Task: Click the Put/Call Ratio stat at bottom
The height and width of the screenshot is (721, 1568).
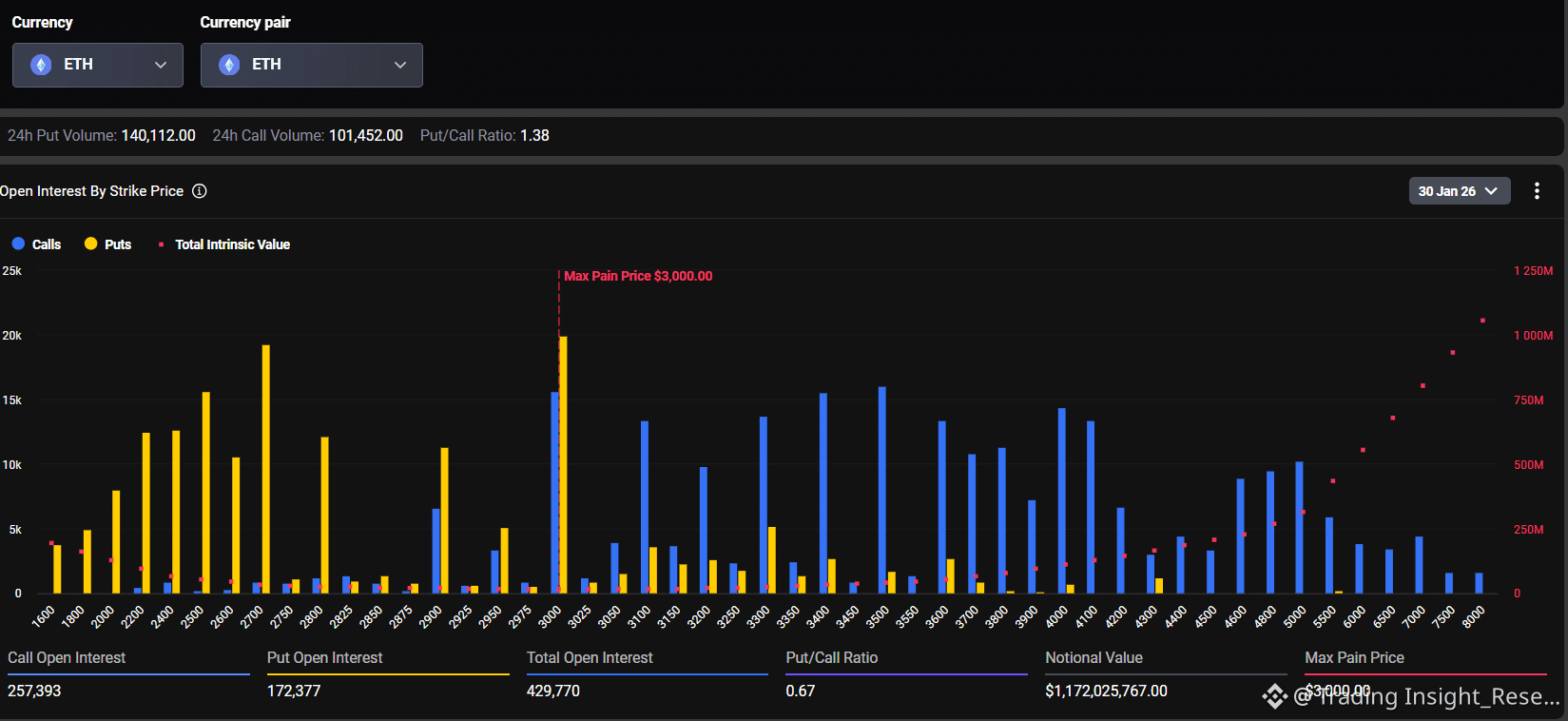Action: [x=831, y=658]
